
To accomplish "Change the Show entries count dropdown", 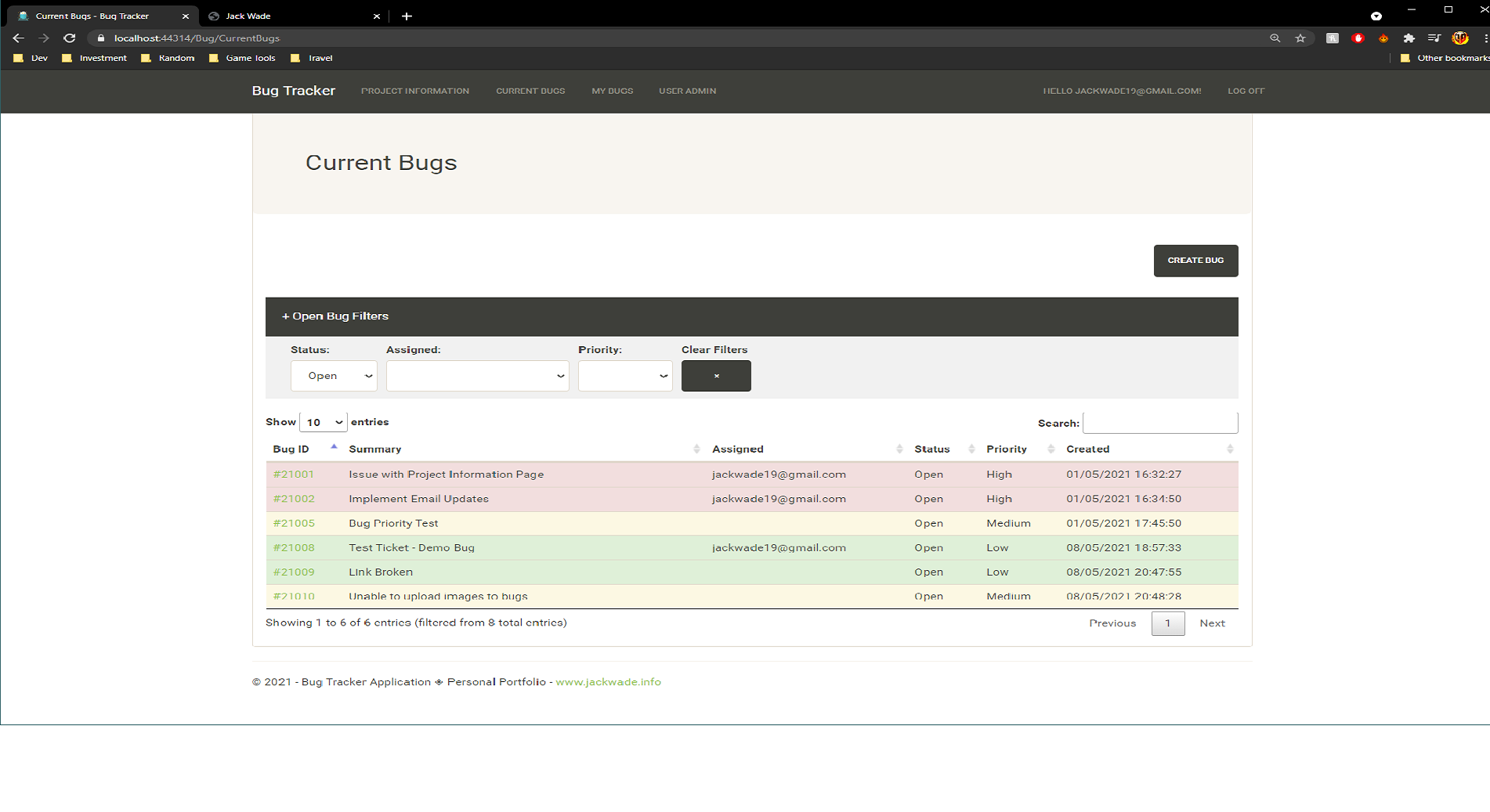I will coord(323,422).
